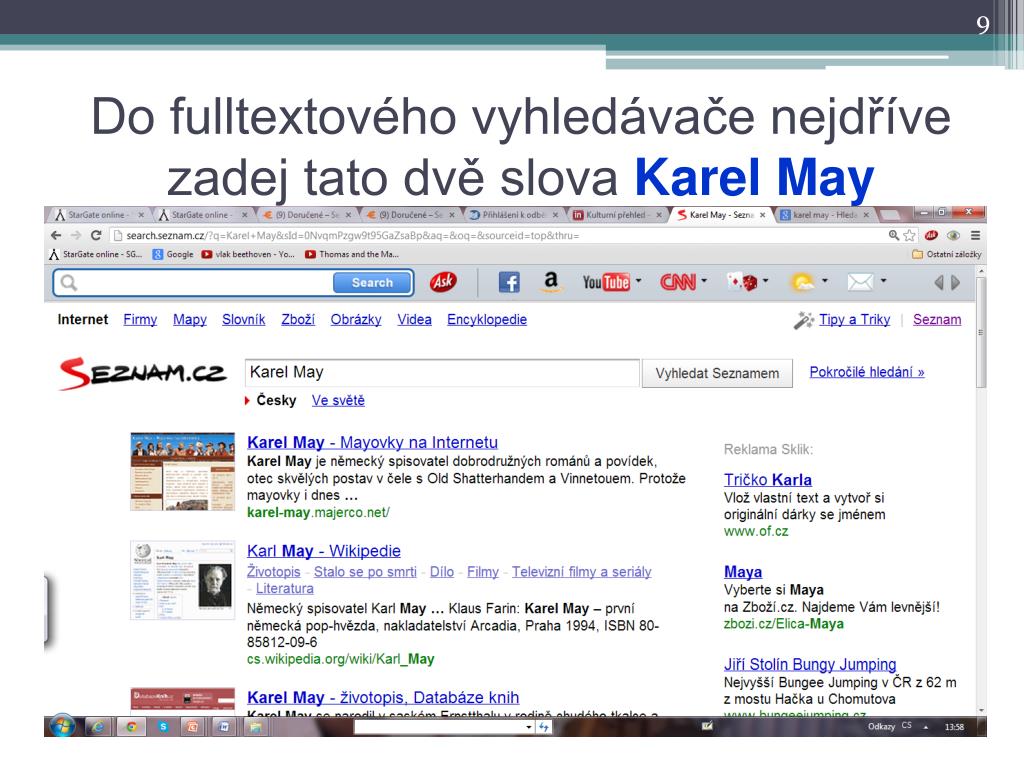Expand the mail toolbar dropdown arrow

pyautogui.click(x=883, y=281)
